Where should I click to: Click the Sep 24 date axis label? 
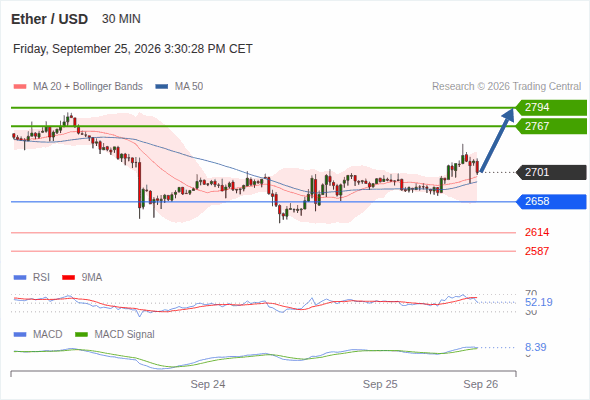(208, 384)
